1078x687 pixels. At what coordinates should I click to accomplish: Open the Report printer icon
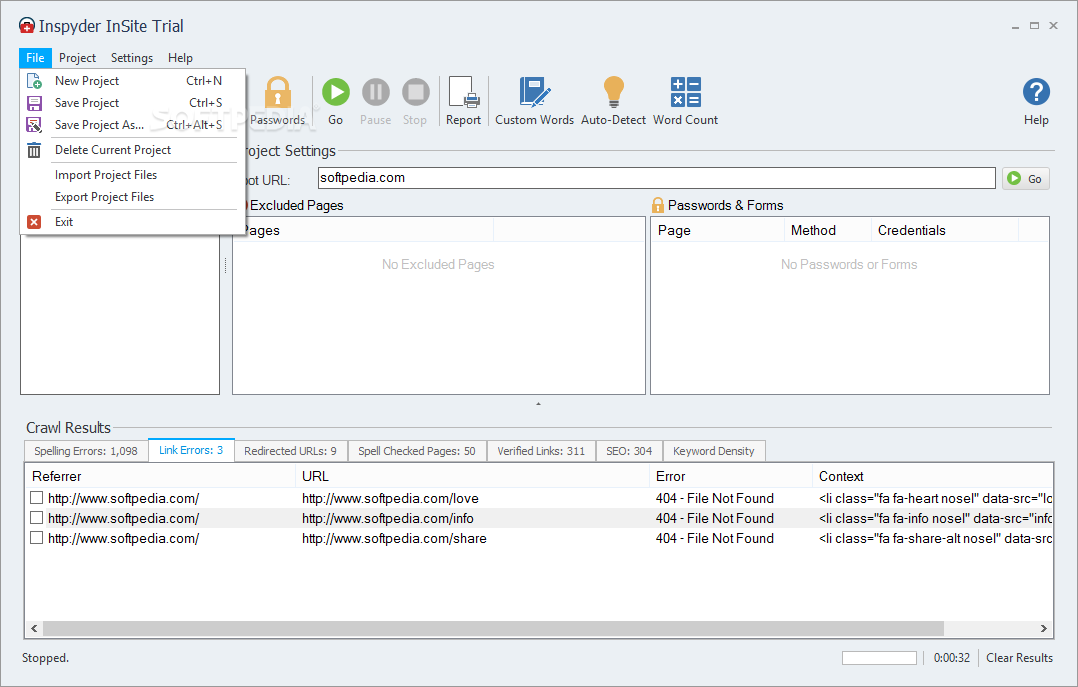pyautogui.click(x=463, y=102)
